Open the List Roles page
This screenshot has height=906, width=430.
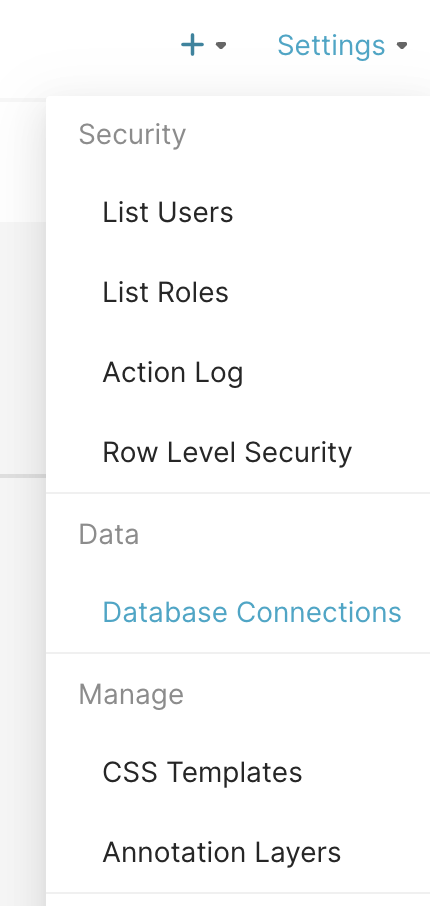click(x=165, y=292)
